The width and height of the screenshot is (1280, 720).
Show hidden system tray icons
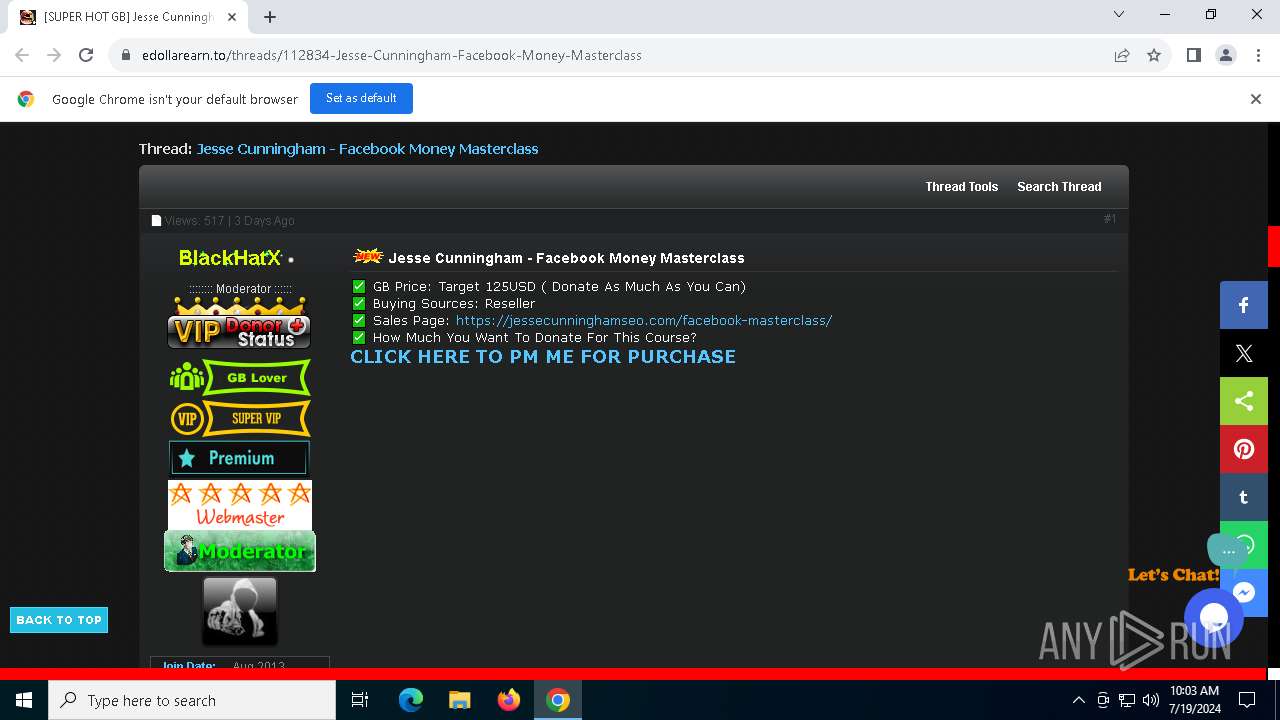tap(1078, 700)
